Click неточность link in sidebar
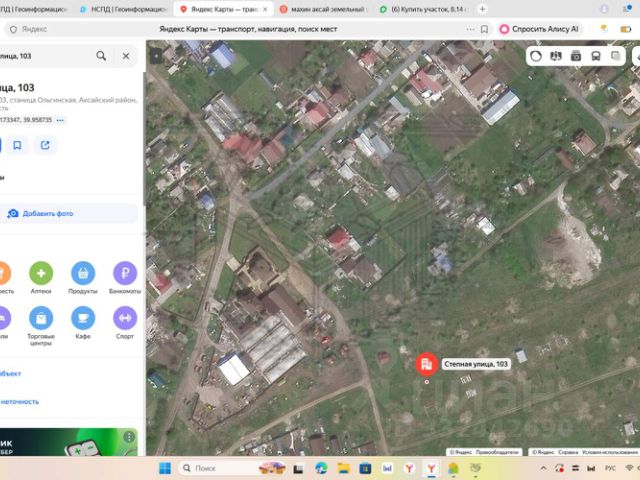The width and height of the screenshot is (640, 480). (x=20, y=402)
